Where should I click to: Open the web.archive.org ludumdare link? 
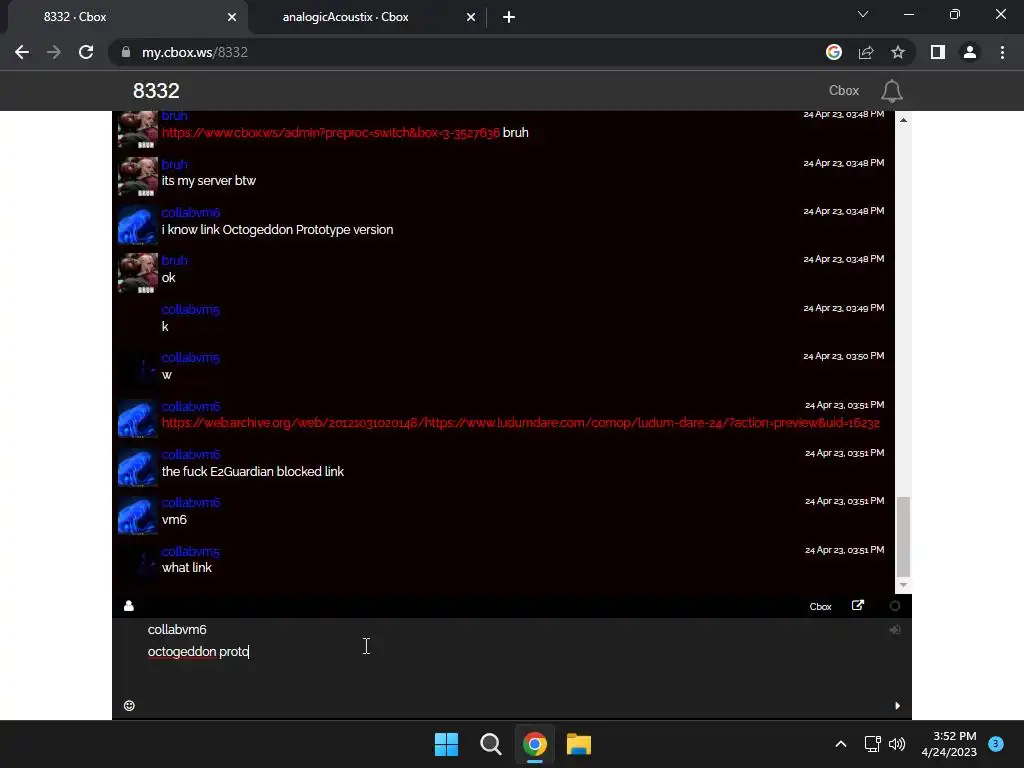pos(520,423)
